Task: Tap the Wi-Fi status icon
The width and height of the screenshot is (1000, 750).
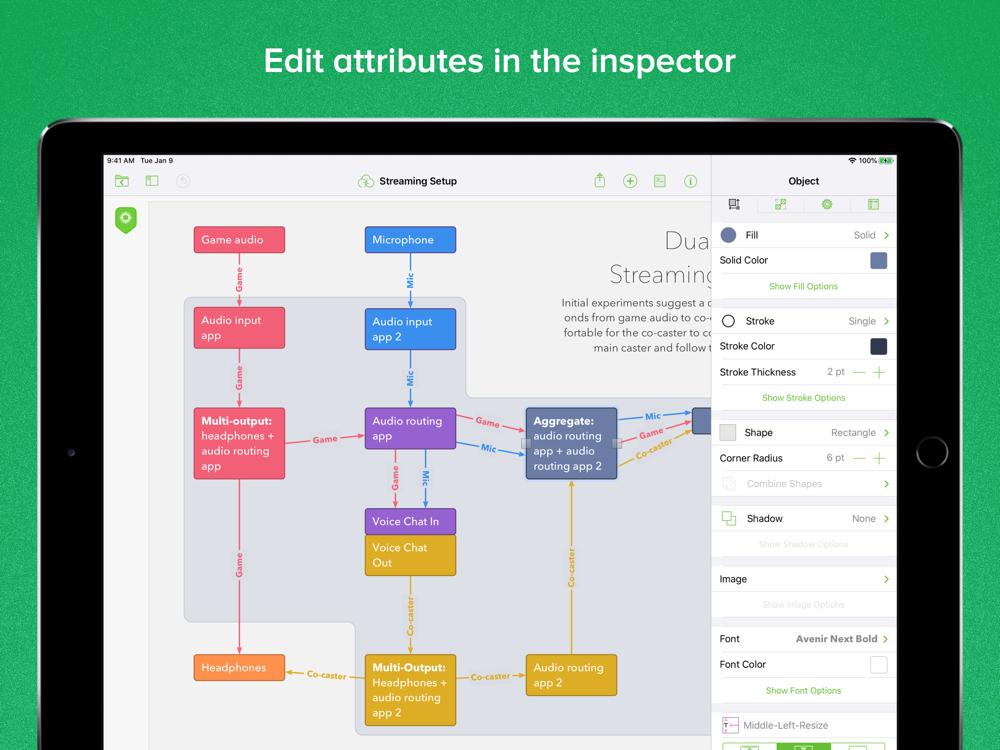Action: 852,161
